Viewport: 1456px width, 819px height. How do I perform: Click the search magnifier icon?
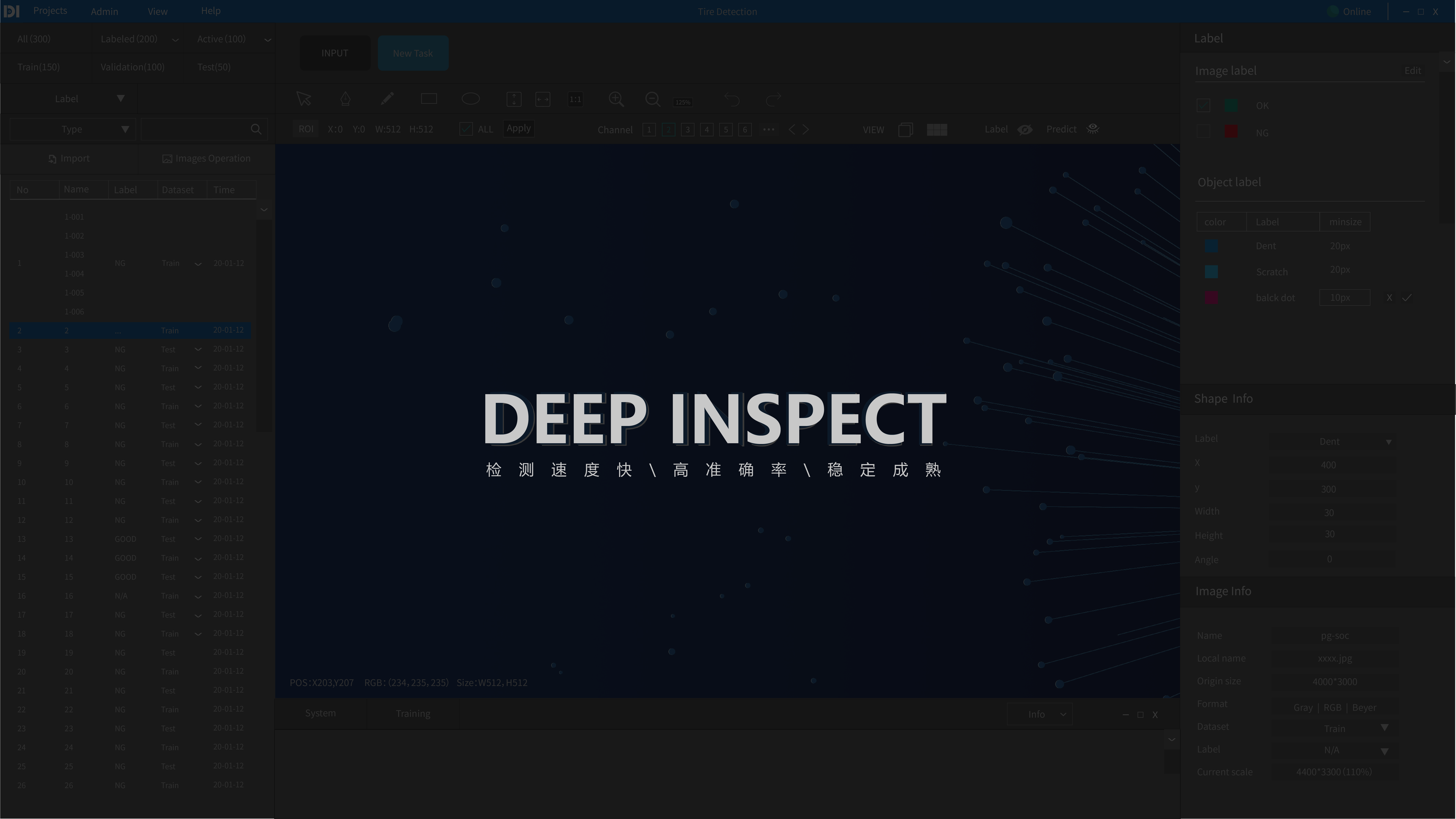click(256, 129)
